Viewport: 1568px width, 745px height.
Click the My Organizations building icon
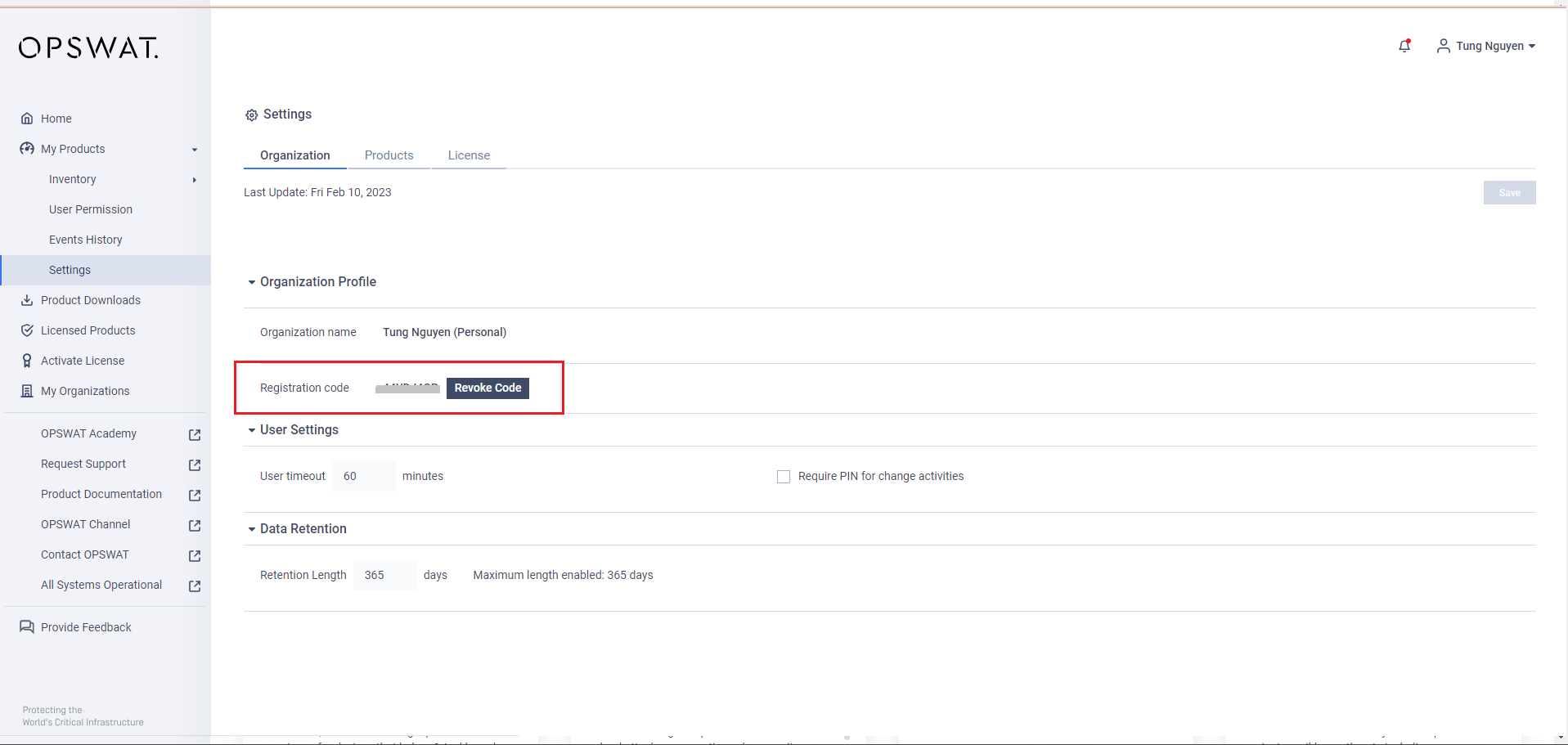pos(27,391)
